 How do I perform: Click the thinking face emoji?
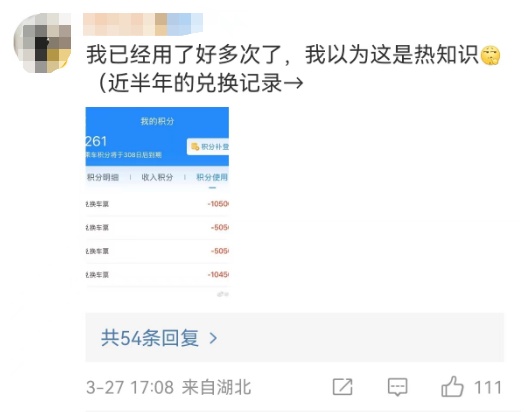pos(490,56)
